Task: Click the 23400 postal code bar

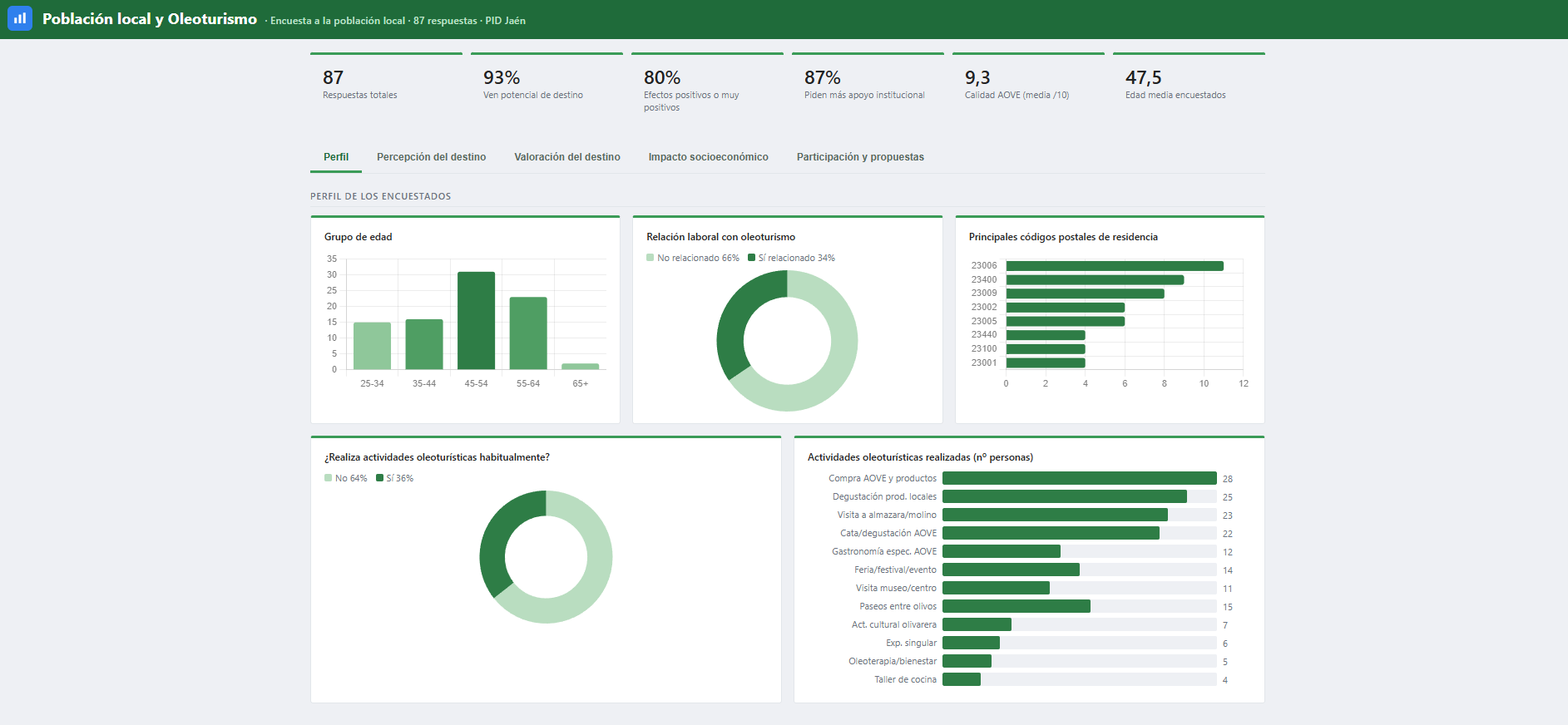Action: [1095, 280]
